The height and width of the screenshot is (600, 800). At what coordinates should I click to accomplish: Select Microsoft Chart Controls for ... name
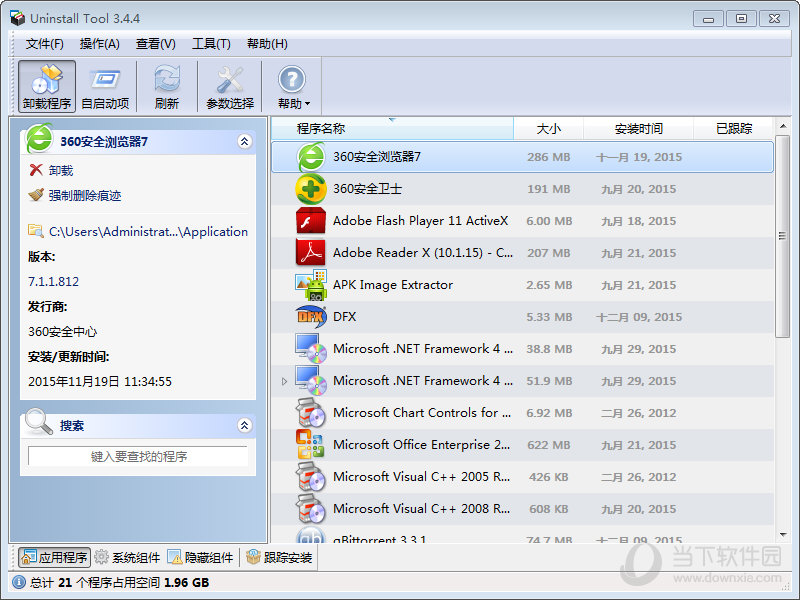click(x=422, y=413)
